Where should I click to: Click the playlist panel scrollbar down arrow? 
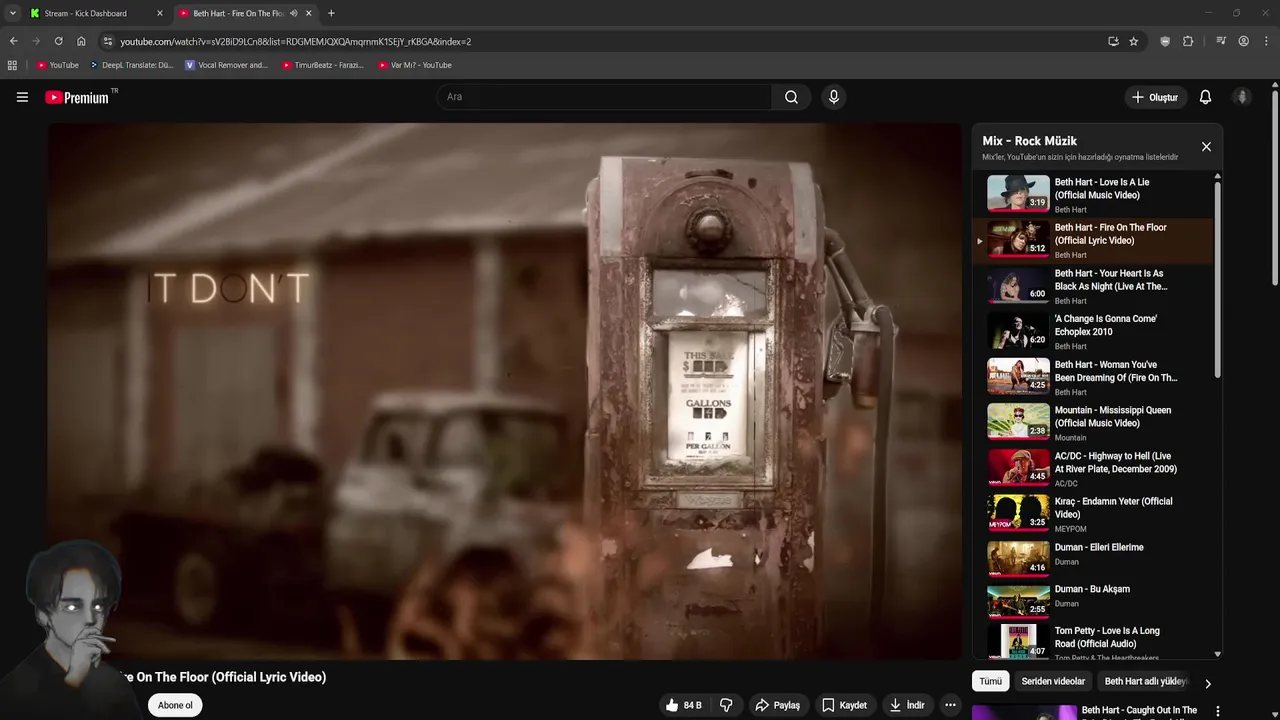pos(1217,654)
